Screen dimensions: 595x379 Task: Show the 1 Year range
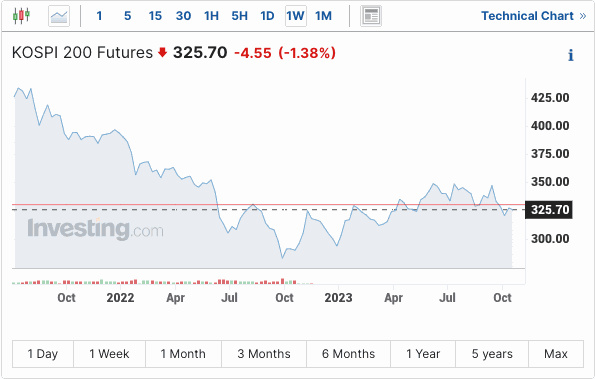pyautogui.click(x=423, y=354)
